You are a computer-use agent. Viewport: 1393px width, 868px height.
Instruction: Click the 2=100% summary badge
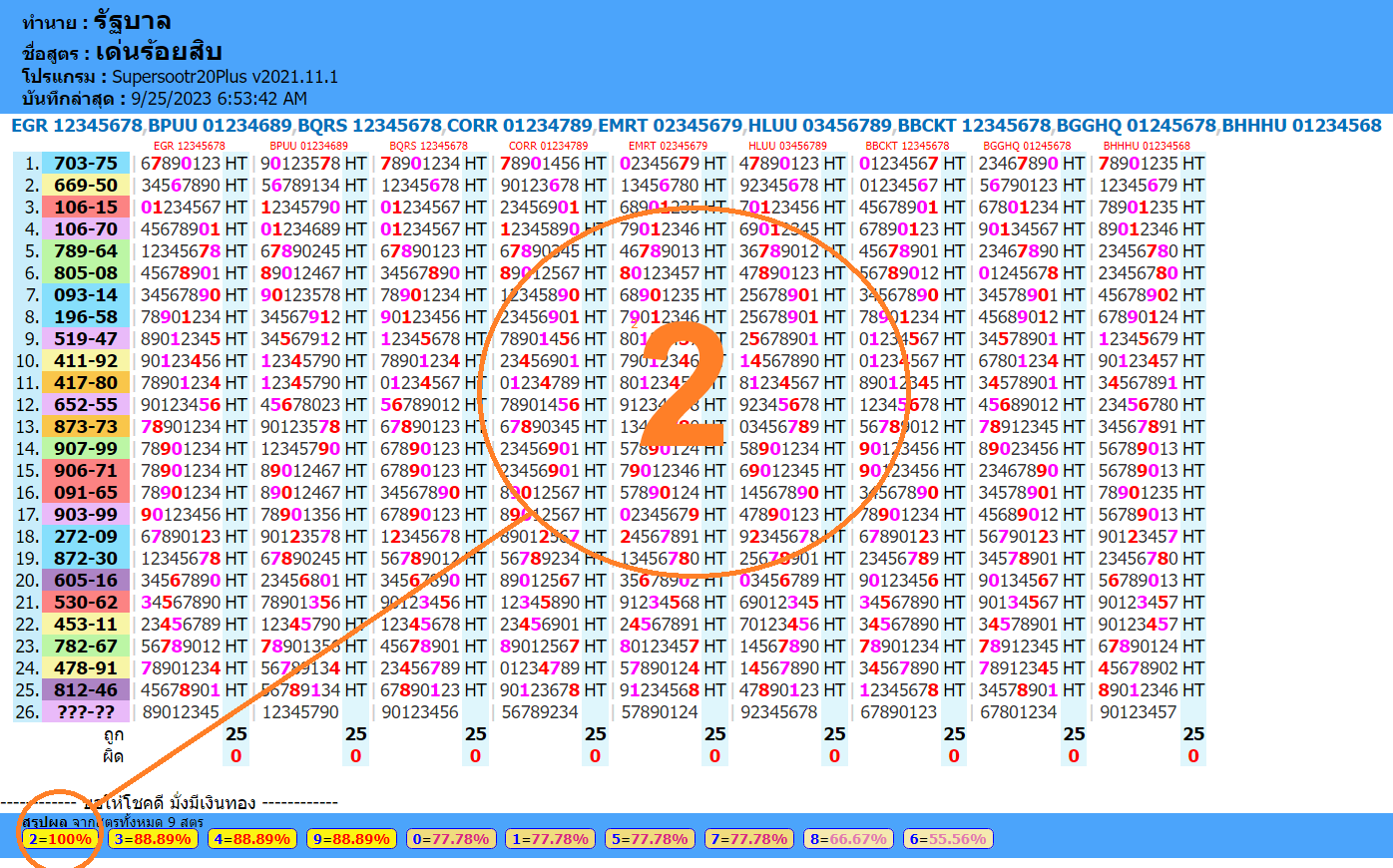tap(60, 839)
